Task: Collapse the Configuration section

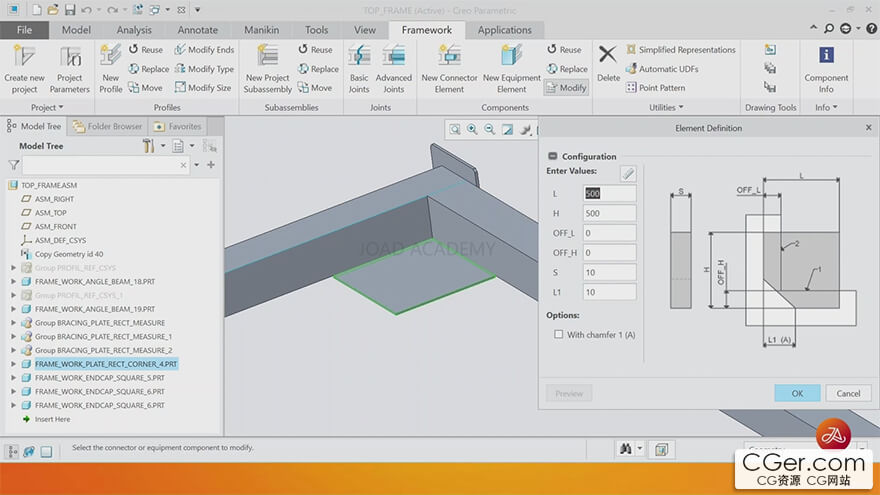Action: (552, 157)
